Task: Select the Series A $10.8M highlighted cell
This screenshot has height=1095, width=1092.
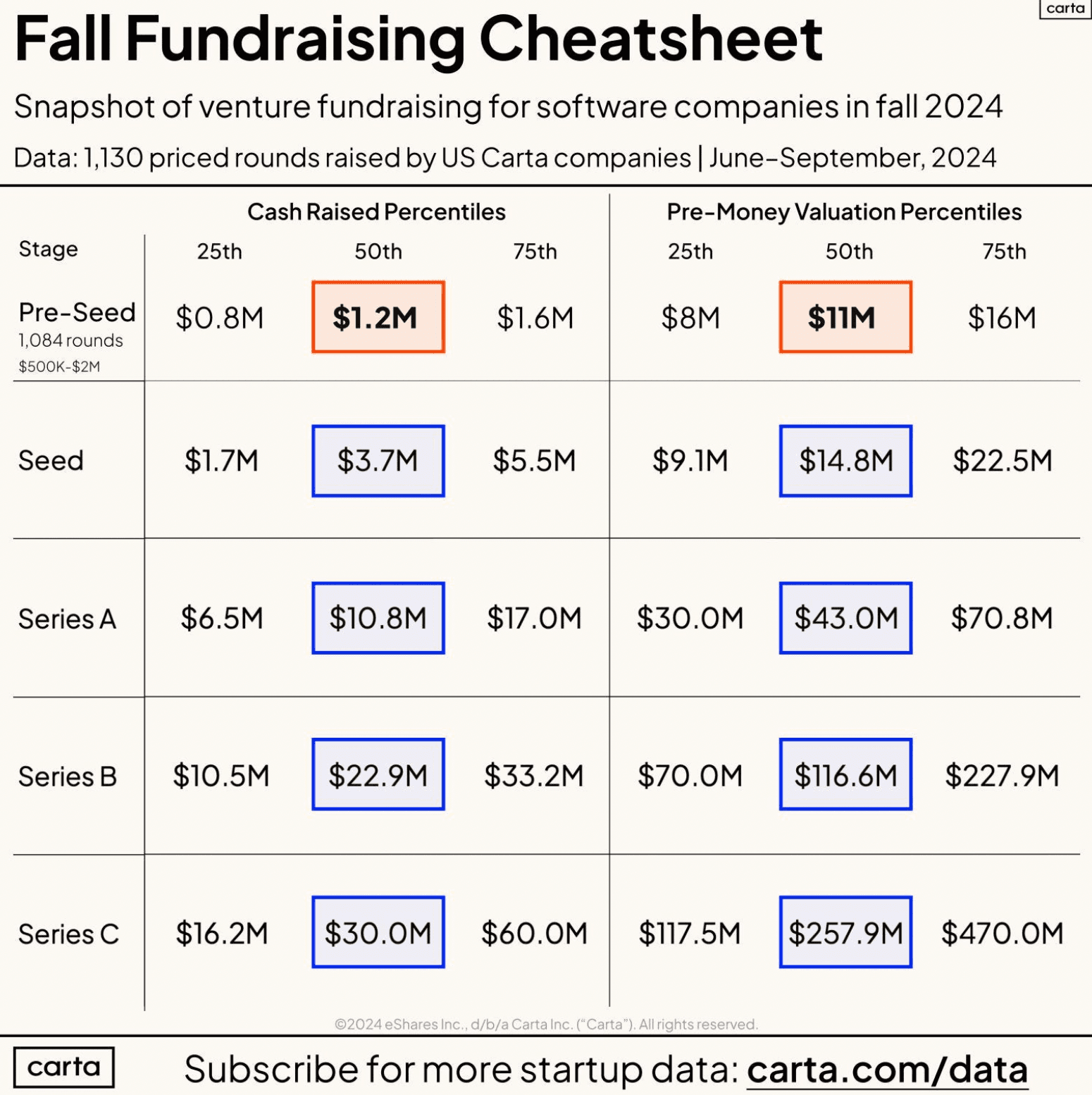Action: [378, 618]
